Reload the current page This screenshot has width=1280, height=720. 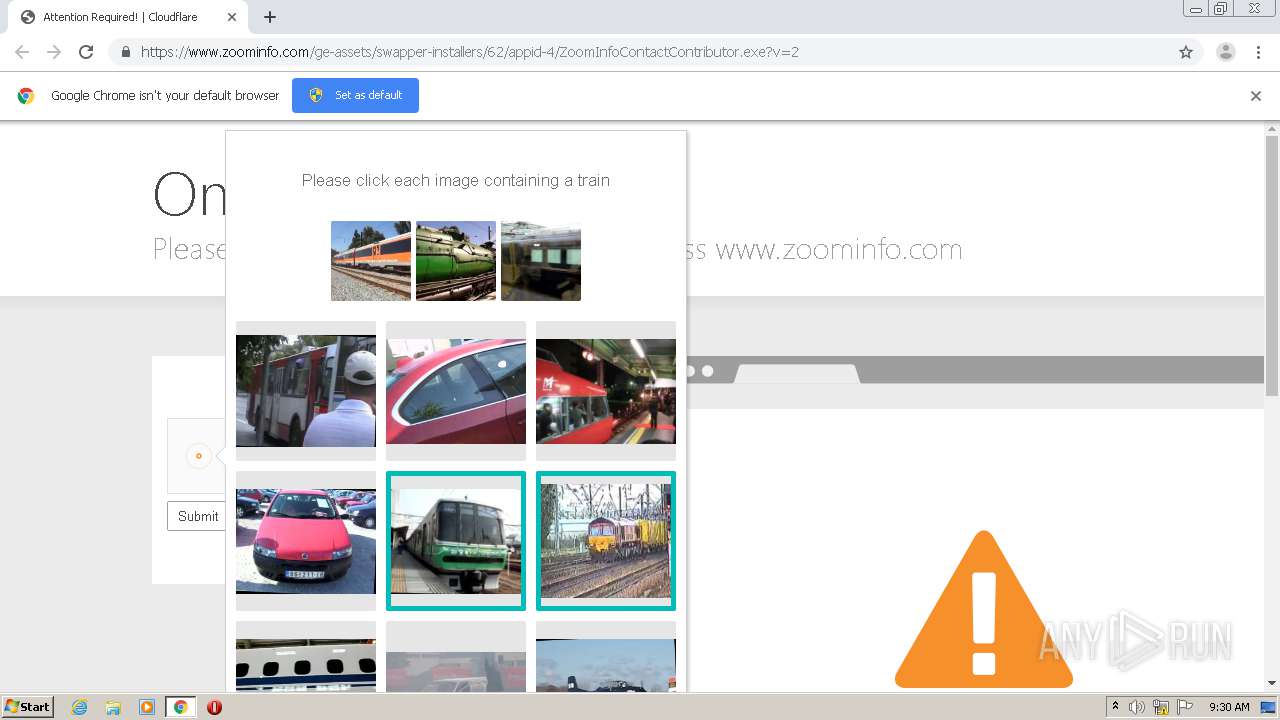[x=86, y=52]
